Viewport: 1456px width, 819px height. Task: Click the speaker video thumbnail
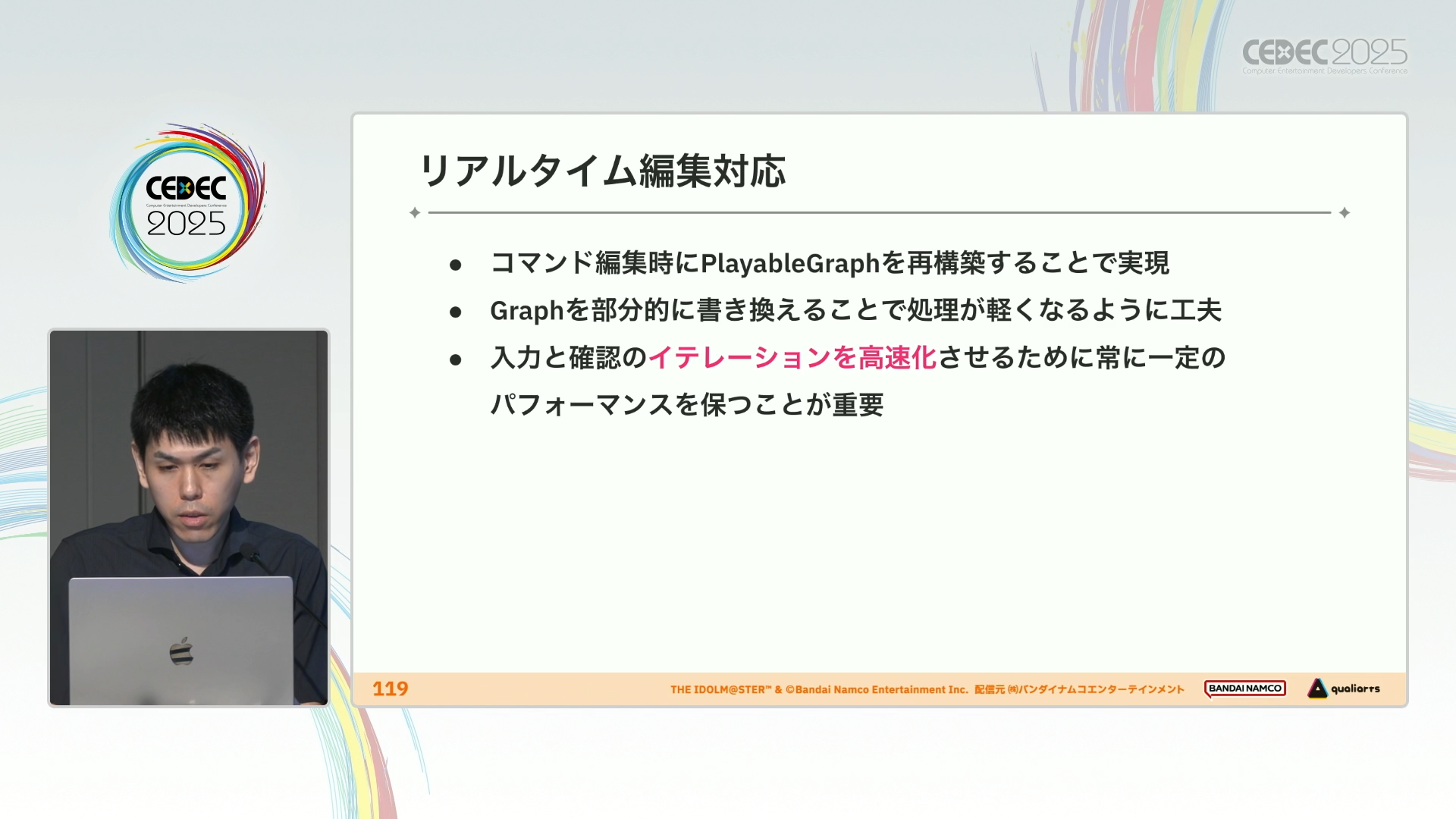(189, 517)
